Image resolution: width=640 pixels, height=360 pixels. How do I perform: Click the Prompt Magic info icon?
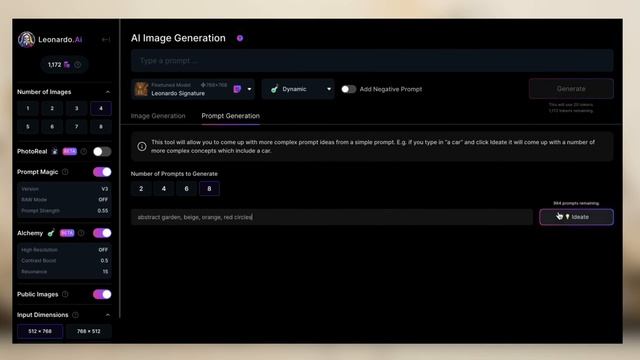click(x=65, y=172)
